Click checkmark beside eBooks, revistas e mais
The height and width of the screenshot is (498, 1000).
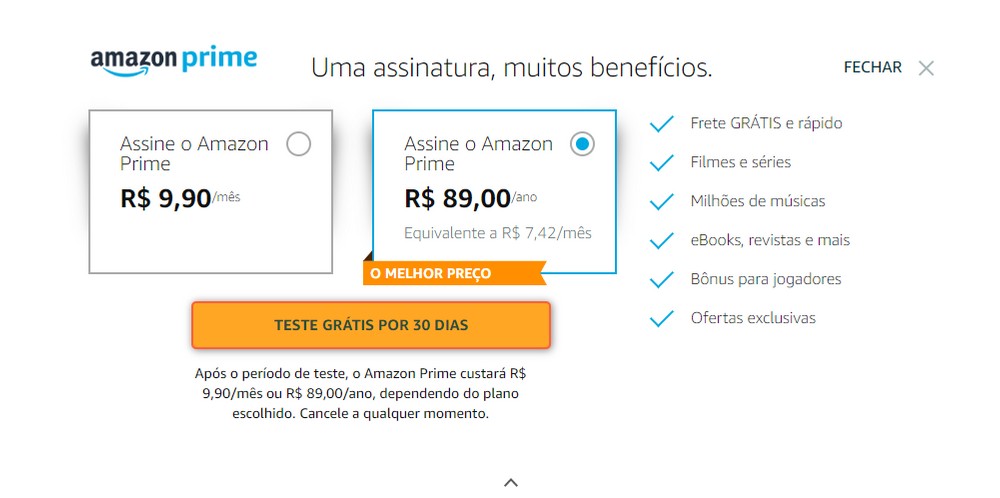[661, 241]
